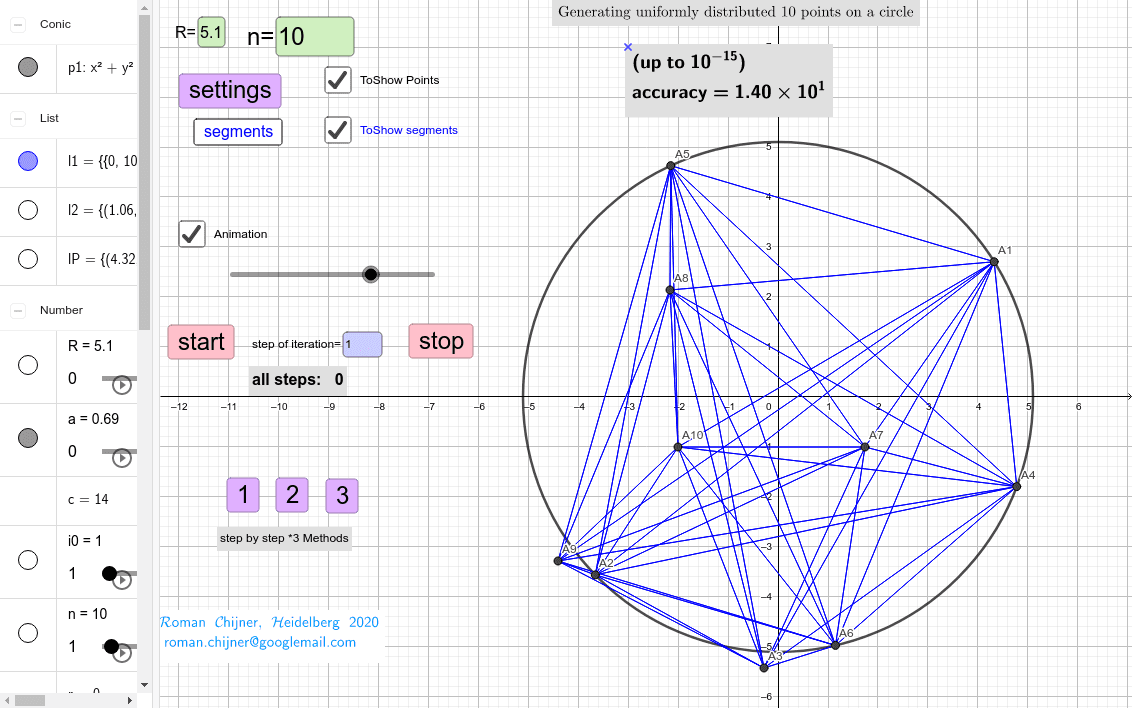This screenshot has width=1134, height=710.
Task: Click the step of iteration input field
Action: (362, 344)
